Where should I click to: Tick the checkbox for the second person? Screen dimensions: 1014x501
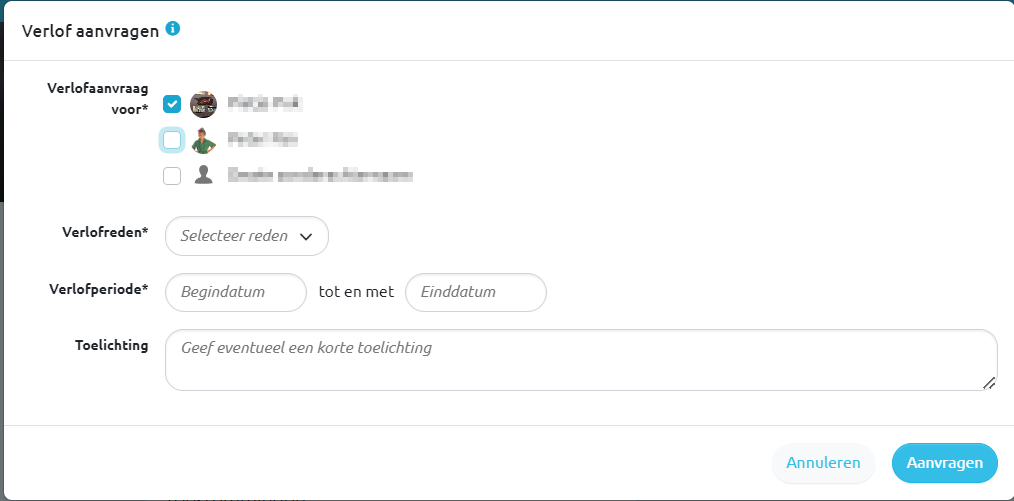pyautogui.click(x=172, y=140)
